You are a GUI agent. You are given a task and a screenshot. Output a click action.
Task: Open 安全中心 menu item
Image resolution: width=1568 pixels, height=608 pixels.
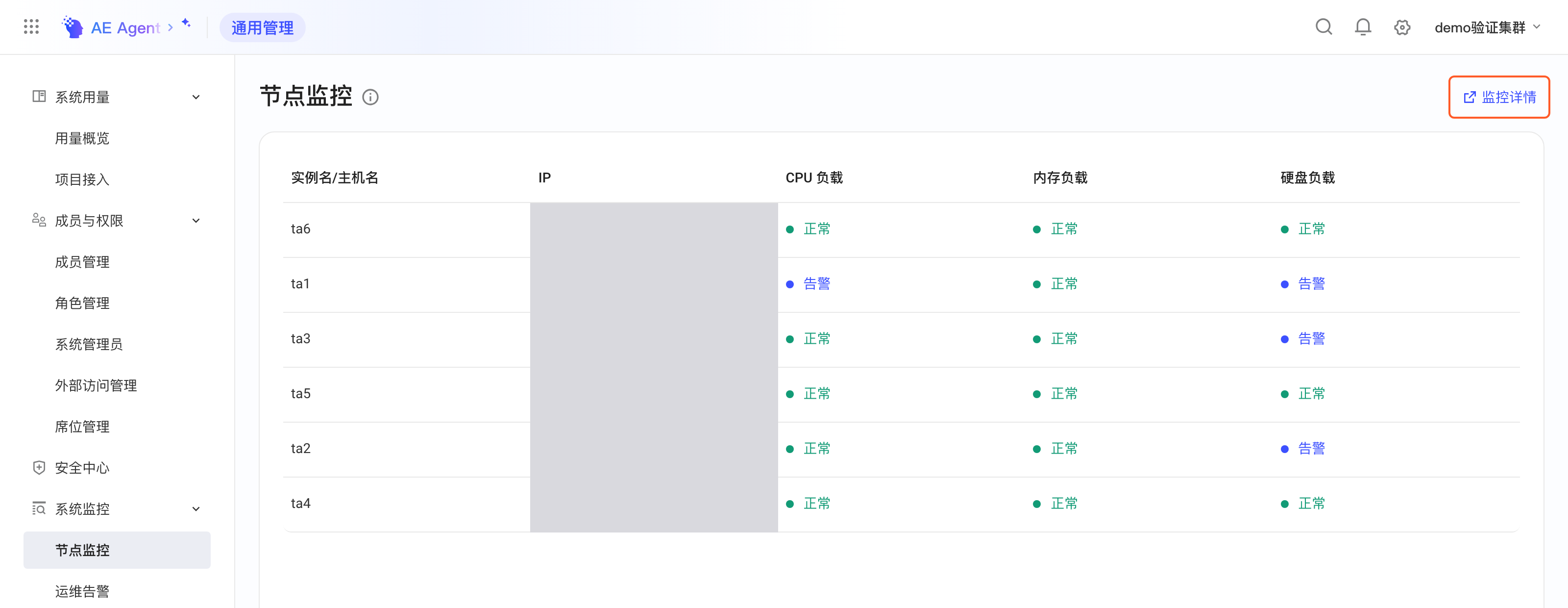pos(82,468)
